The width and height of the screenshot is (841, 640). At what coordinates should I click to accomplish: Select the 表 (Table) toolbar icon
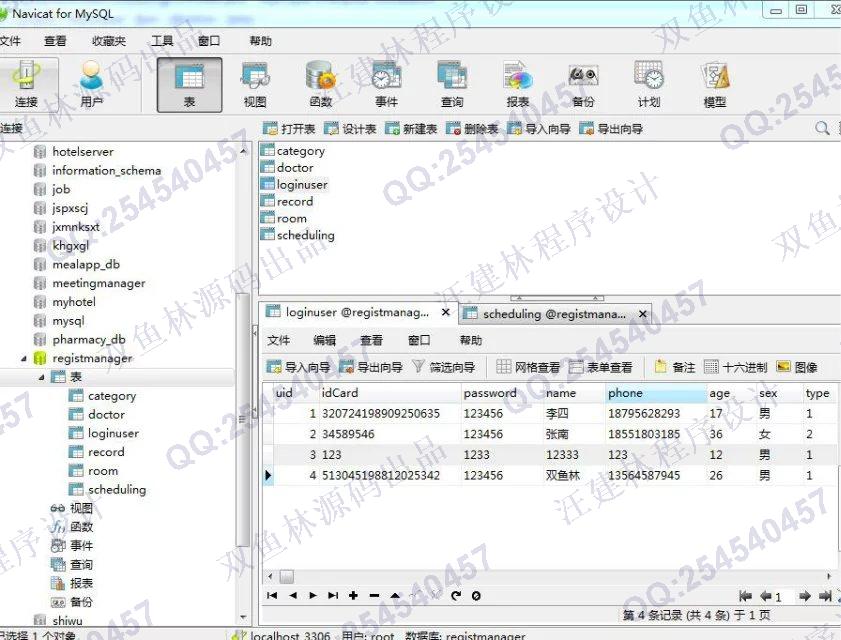click(x=189, y=85)
